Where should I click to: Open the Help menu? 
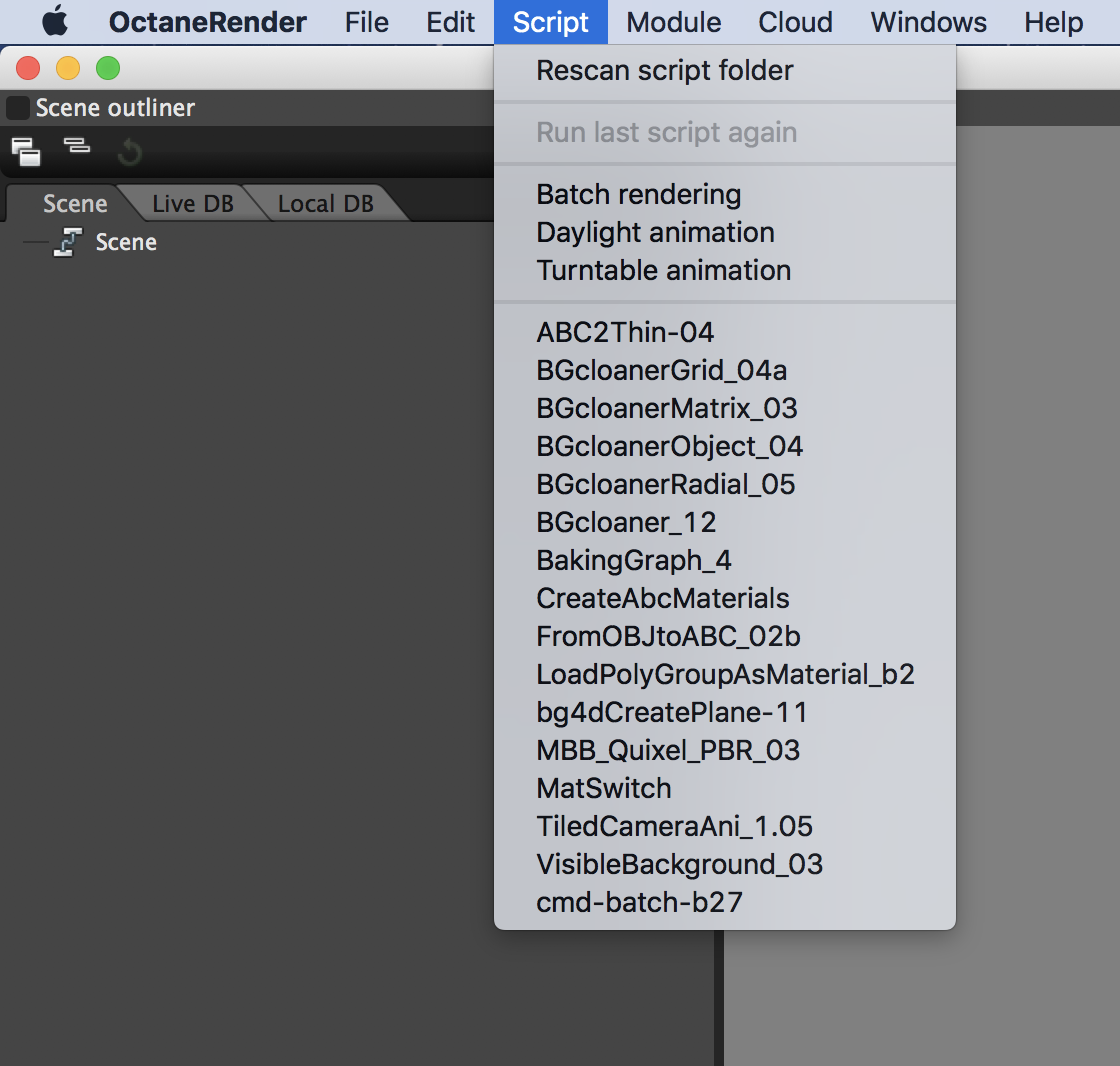pos(1053,22)
